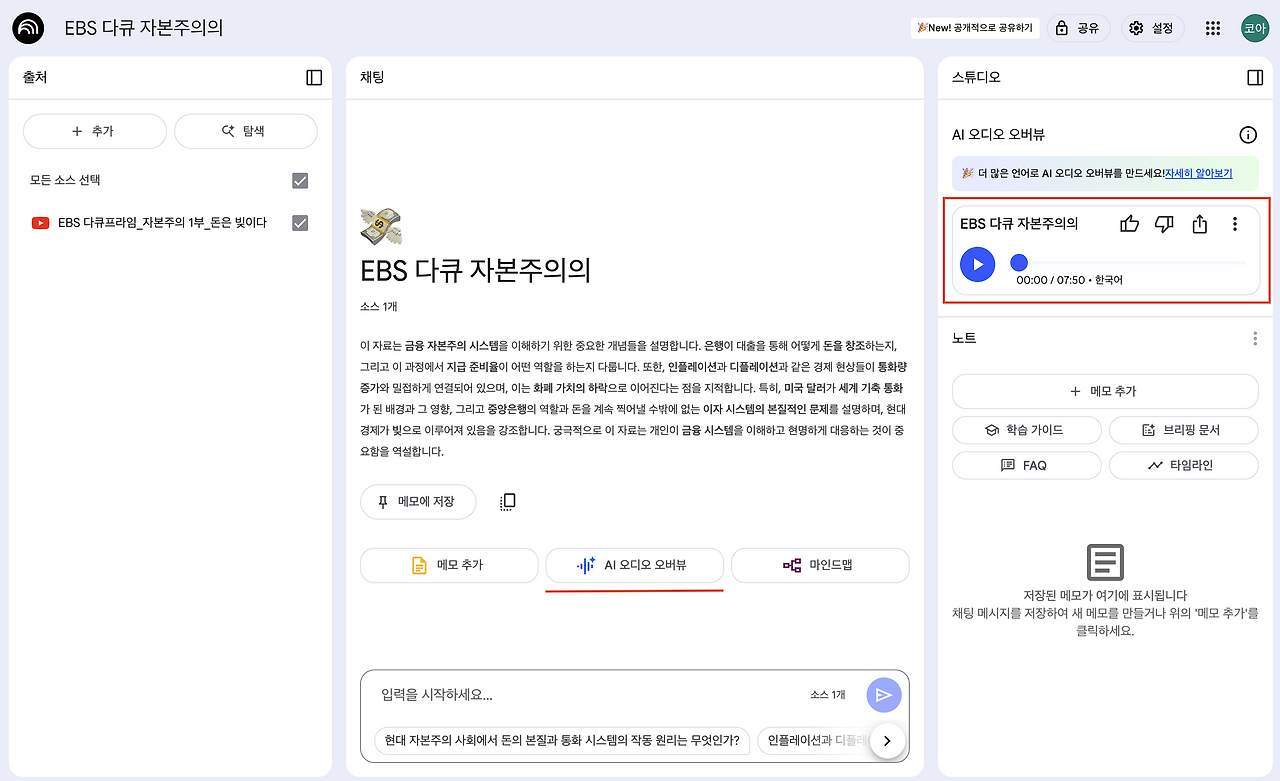The height and width of the screenshot is (781, 1280).
Task: Give the audio overview a thumbs up
Action: pos(1129,224)
